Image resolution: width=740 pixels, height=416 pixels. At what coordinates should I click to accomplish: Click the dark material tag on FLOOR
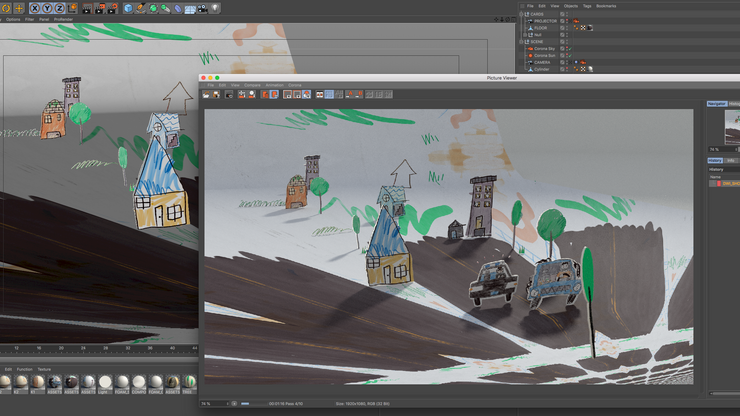(590, 28)
